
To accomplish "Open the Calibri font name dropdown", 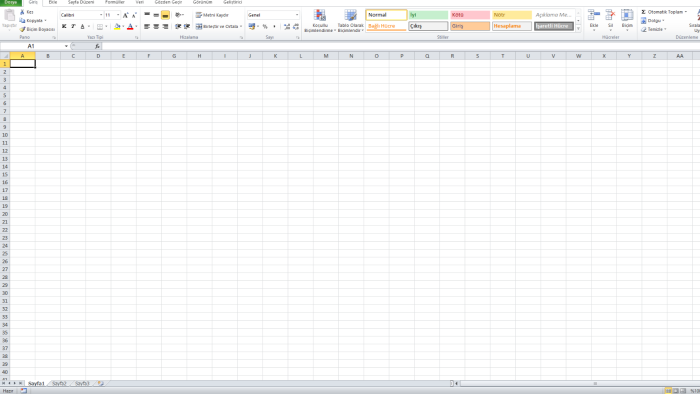I will [101, 15].
